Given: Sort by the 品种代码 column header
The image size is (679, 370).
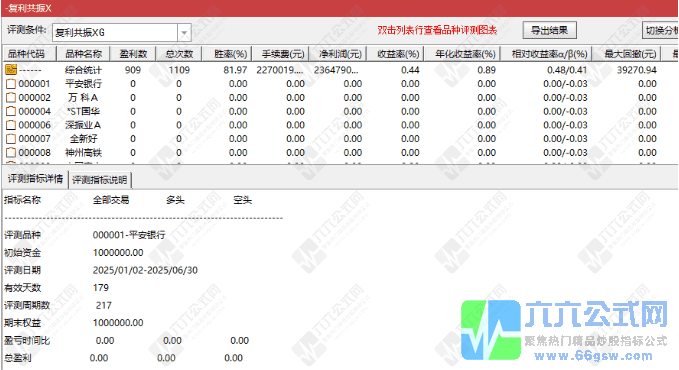Looking at the screenshot, I should [x=29, y=54].
